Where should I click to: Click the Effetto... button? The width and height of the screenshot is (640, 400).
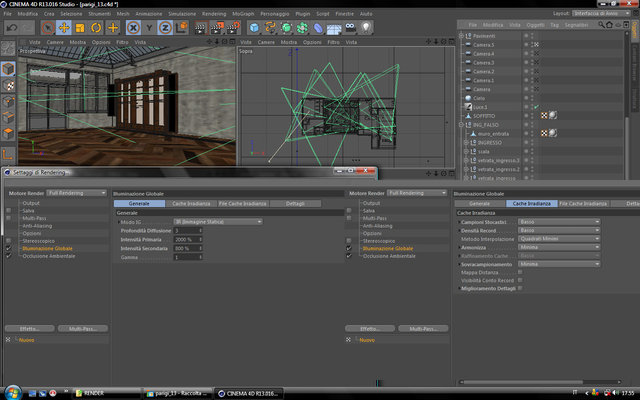(29, 329)
